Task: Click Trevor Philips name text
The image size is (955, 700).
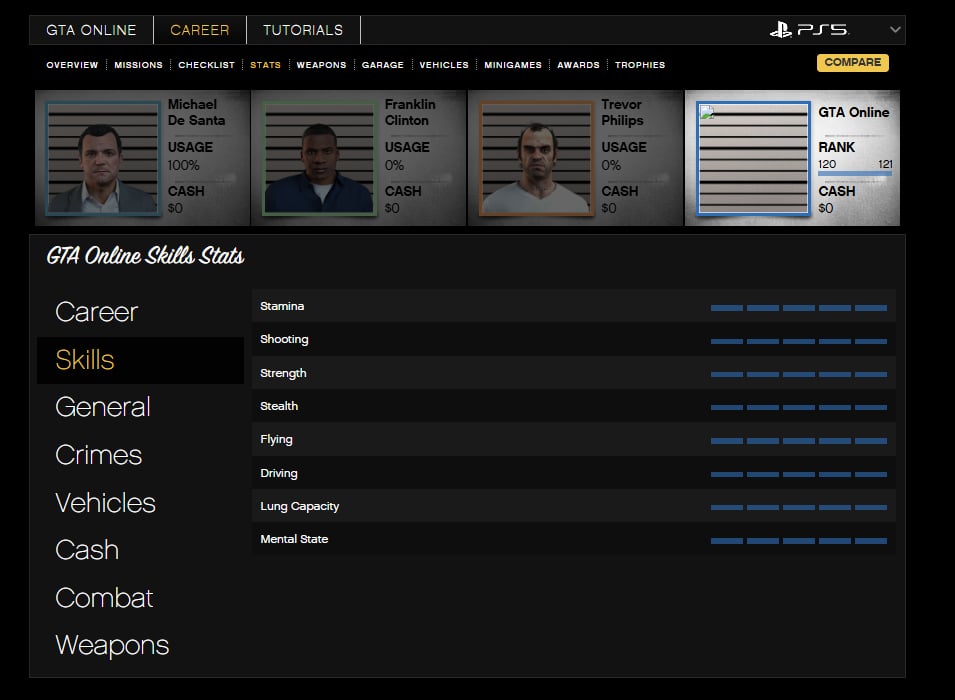Action: 622,112
